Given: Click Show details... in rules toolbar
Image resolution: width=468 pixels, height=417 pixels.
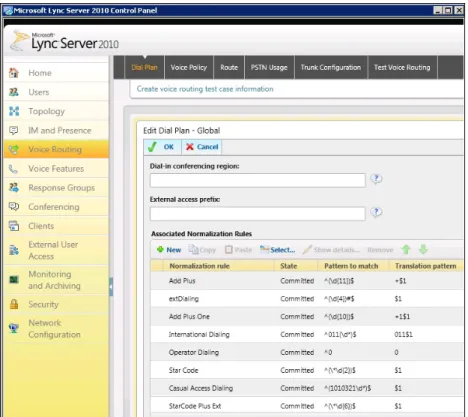Looking at the screenshot, I should click(331, 250).
